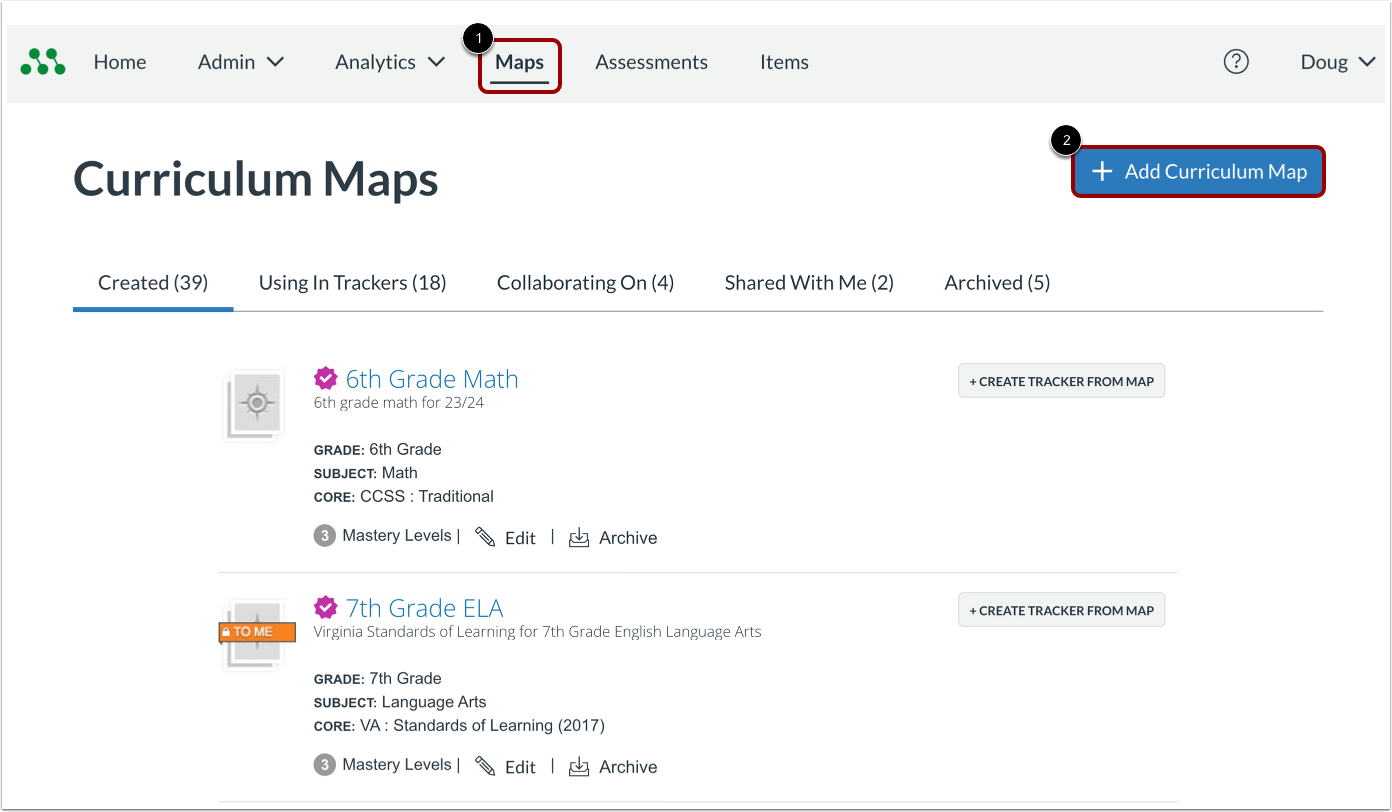Open the help question mark icon
This screenshot has height=812, width=1392.
coord(1236,62)
